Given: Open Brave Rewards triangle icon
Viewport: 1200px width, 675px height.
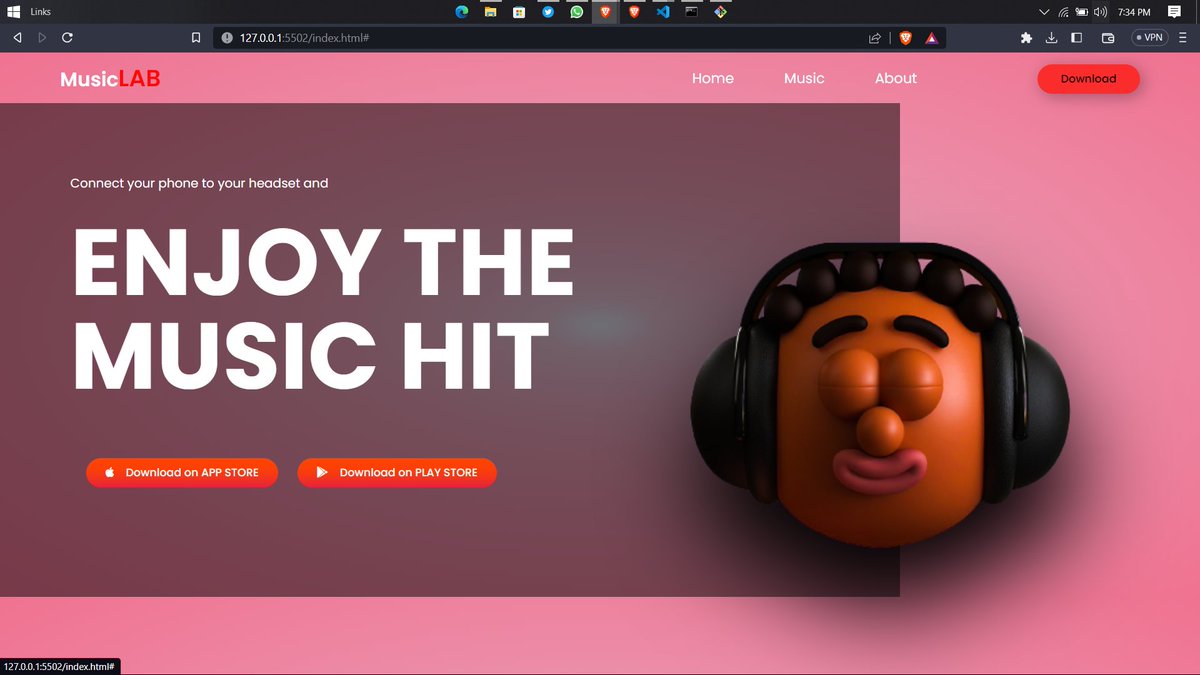Looking at the screenshot, I should tap(930, 37).
